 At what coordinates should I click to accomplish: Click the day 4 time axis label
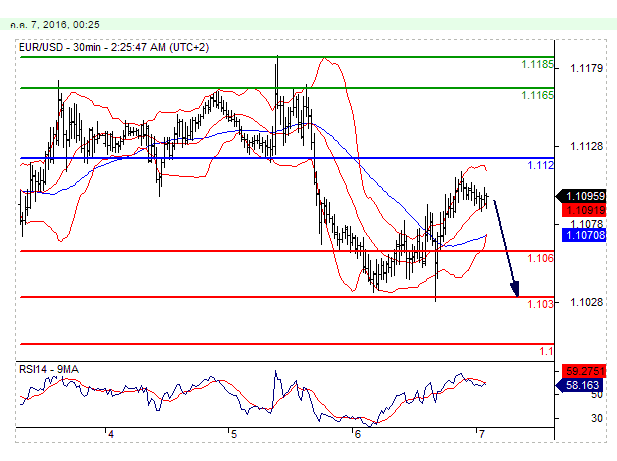point(111,434)
